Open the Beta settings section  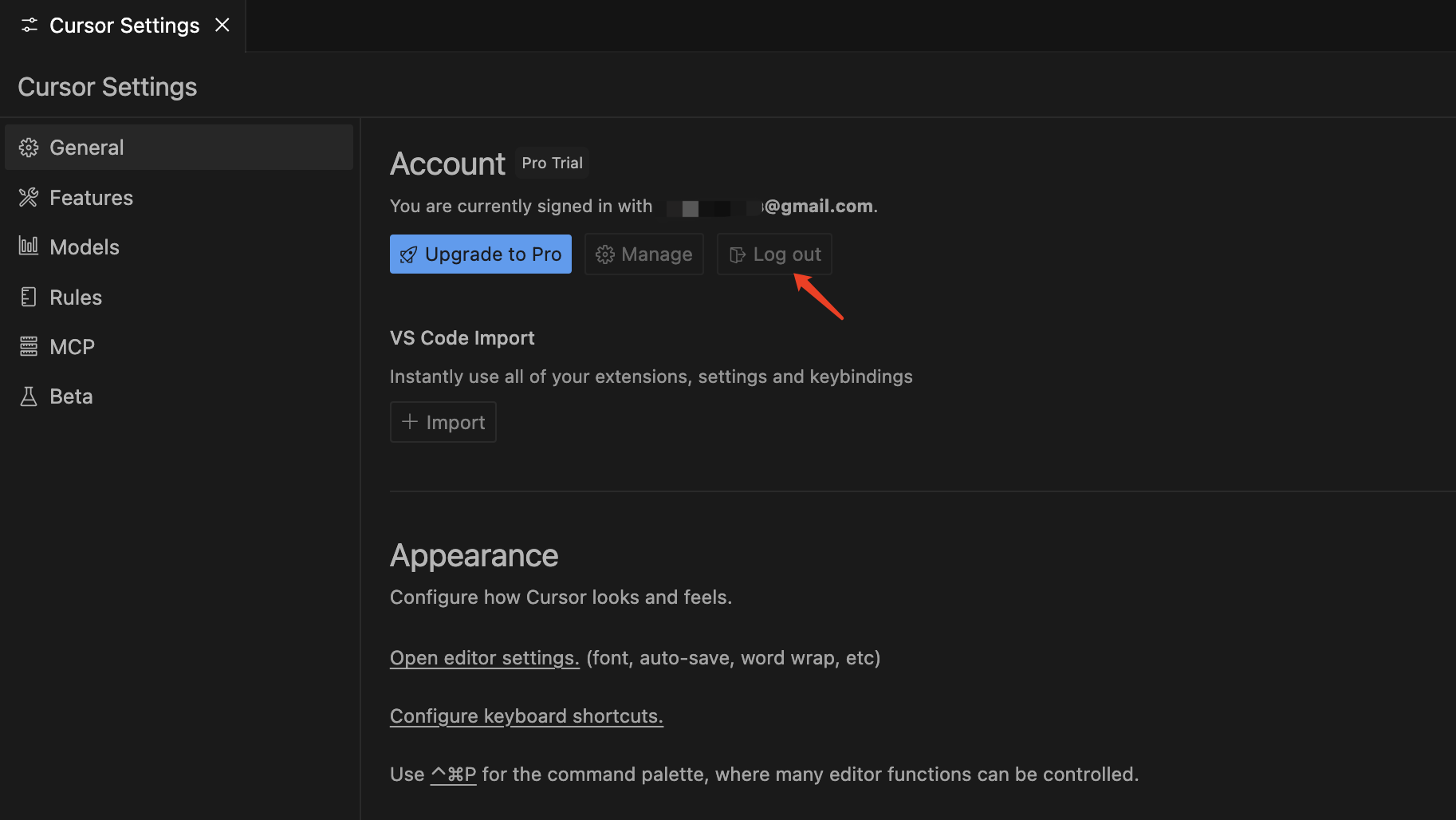179,396
